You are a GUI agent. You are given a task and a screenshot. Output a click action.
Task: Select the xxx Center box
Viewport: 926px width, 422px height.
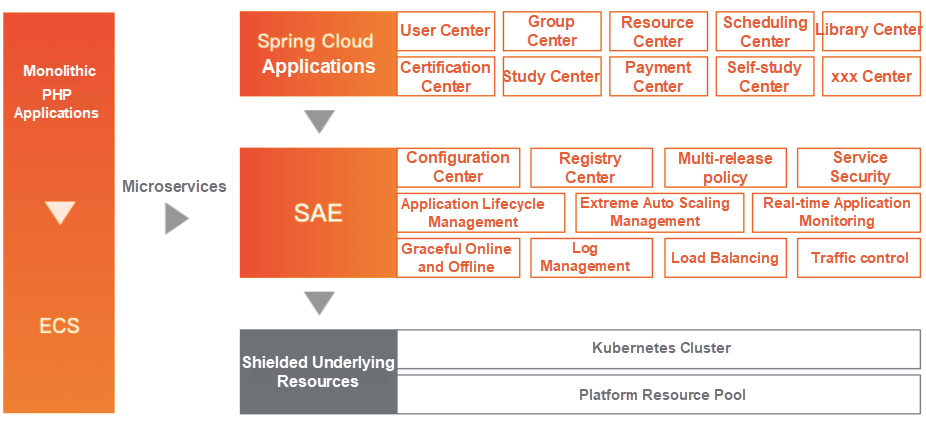tap(871, 76)
